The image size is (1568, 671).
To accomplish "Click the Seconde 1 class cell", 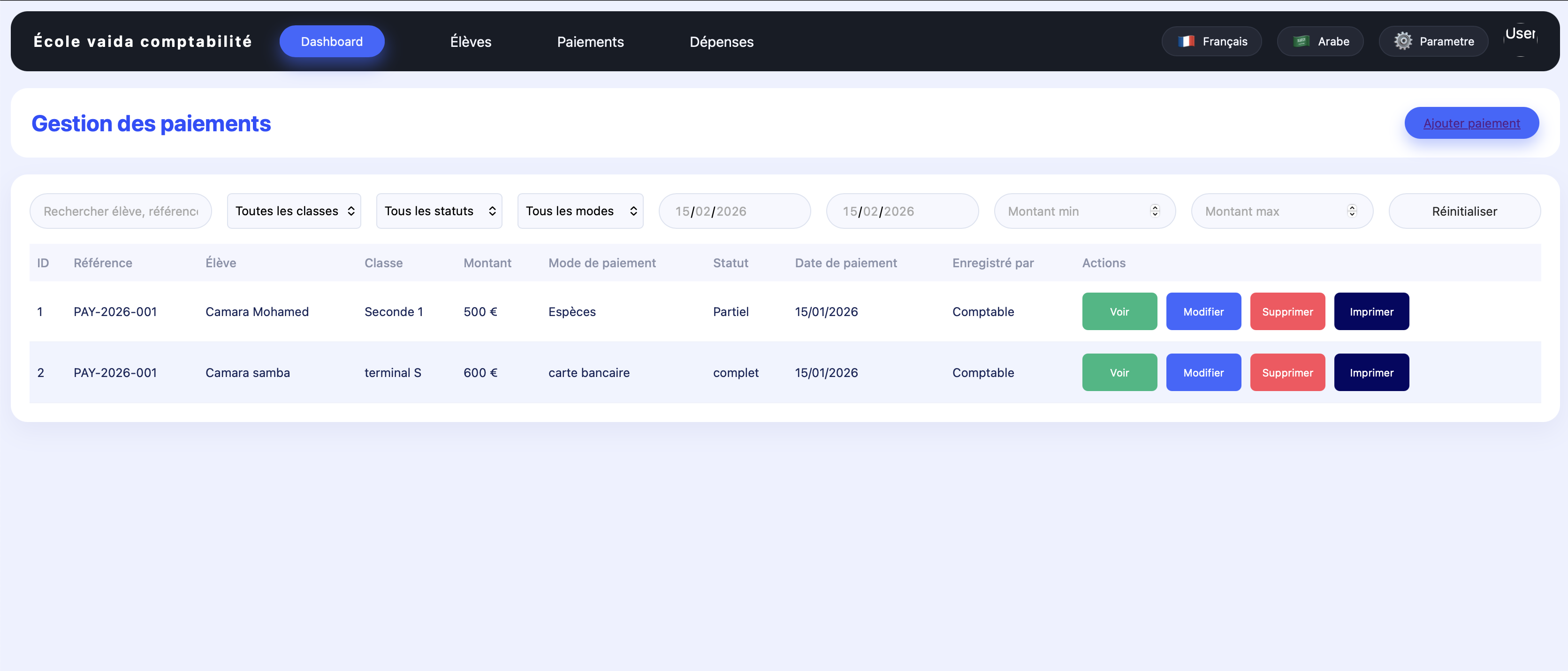I will tap(393, 311).
